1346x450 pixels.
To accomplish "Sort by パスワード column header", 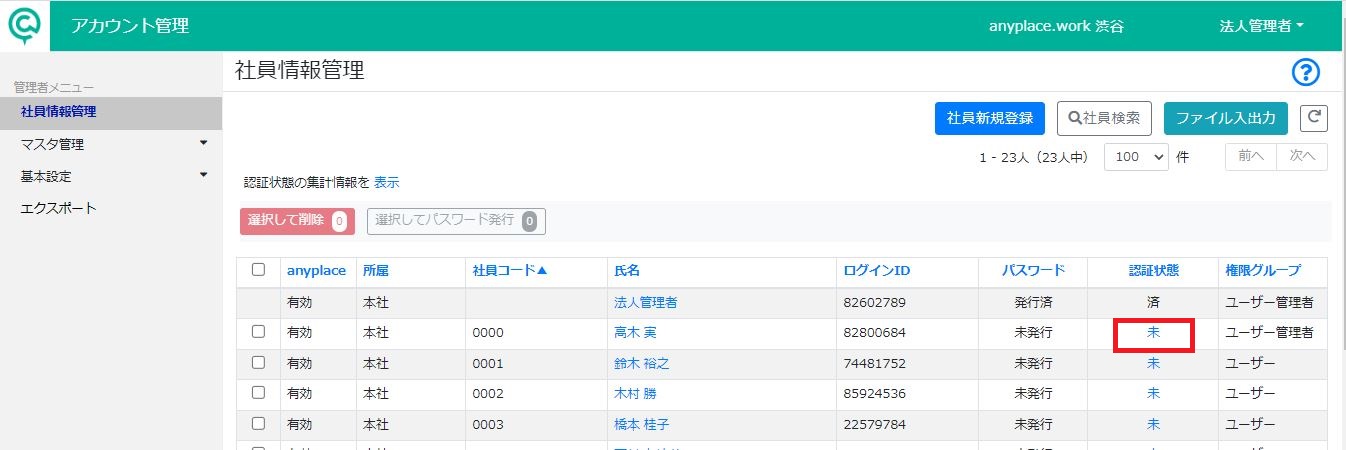I will tap(1033, 270).
